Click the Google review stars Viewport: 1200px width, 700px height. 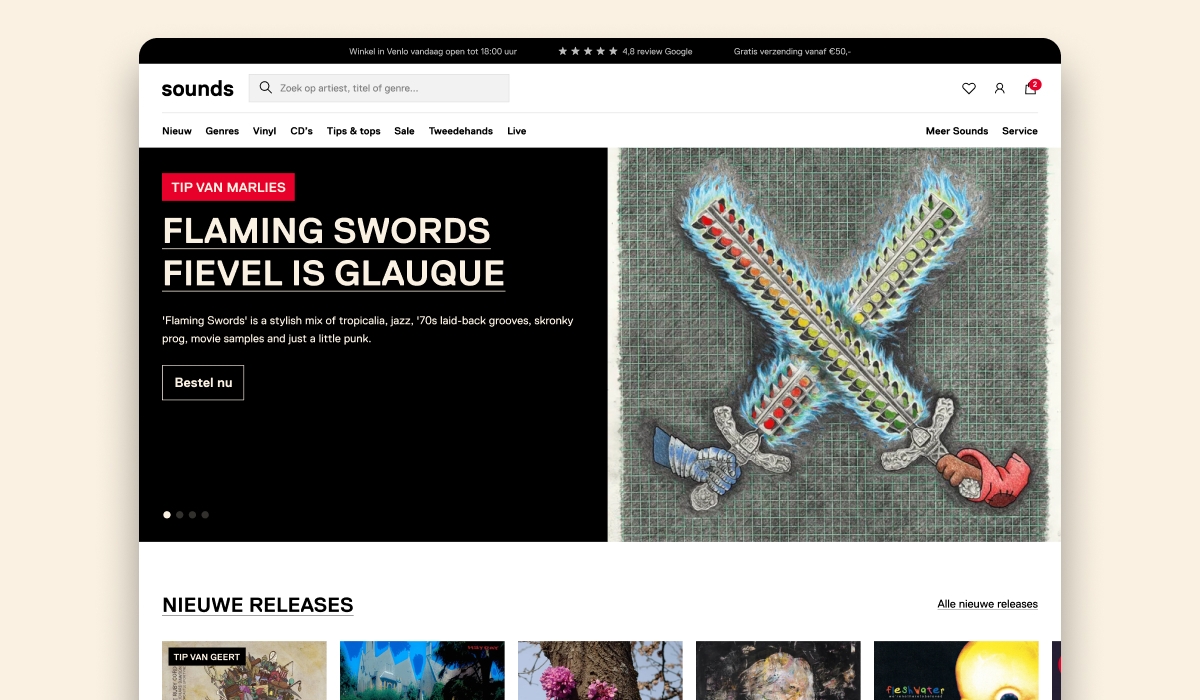pyautogui.click(x=588, y=51)
